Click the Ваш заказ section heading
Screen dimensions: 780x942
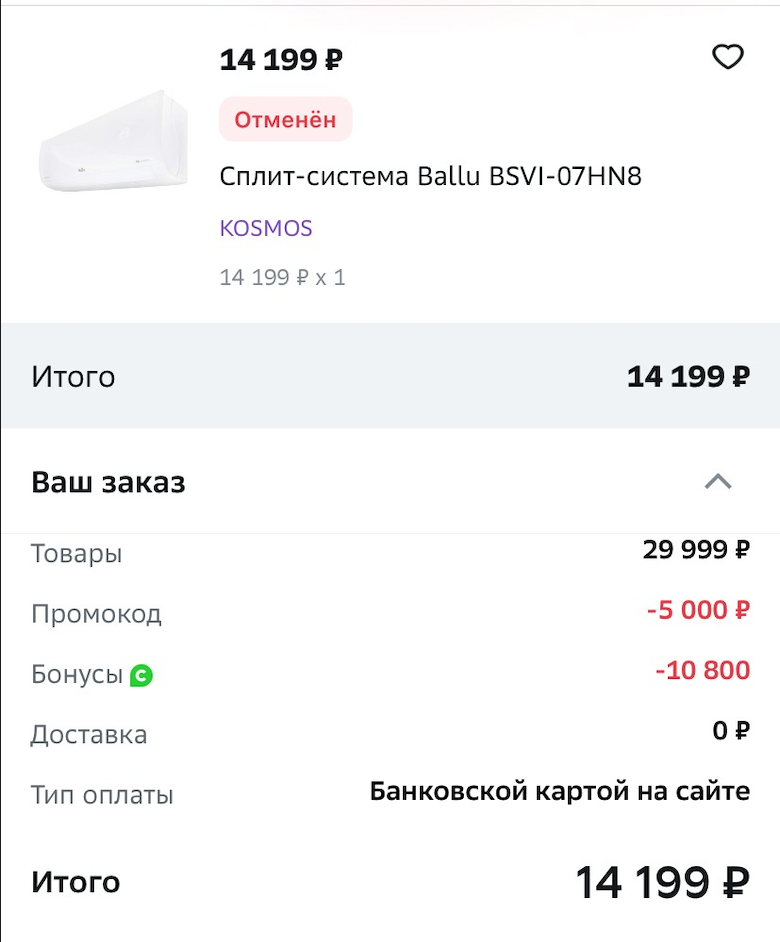[x=108, y=482]
